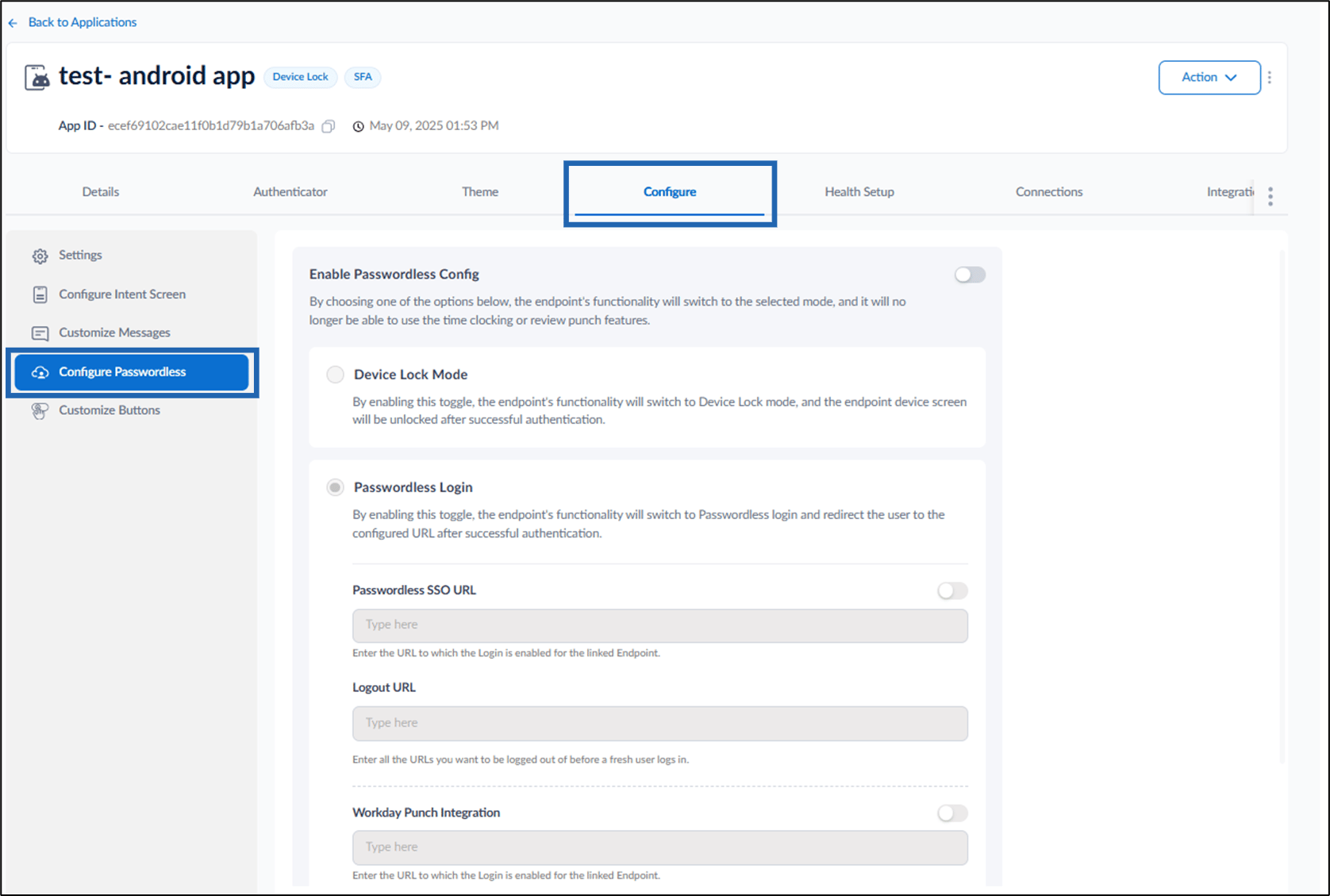
Task: Go to the Connections tab
Action: [1049, 192]
